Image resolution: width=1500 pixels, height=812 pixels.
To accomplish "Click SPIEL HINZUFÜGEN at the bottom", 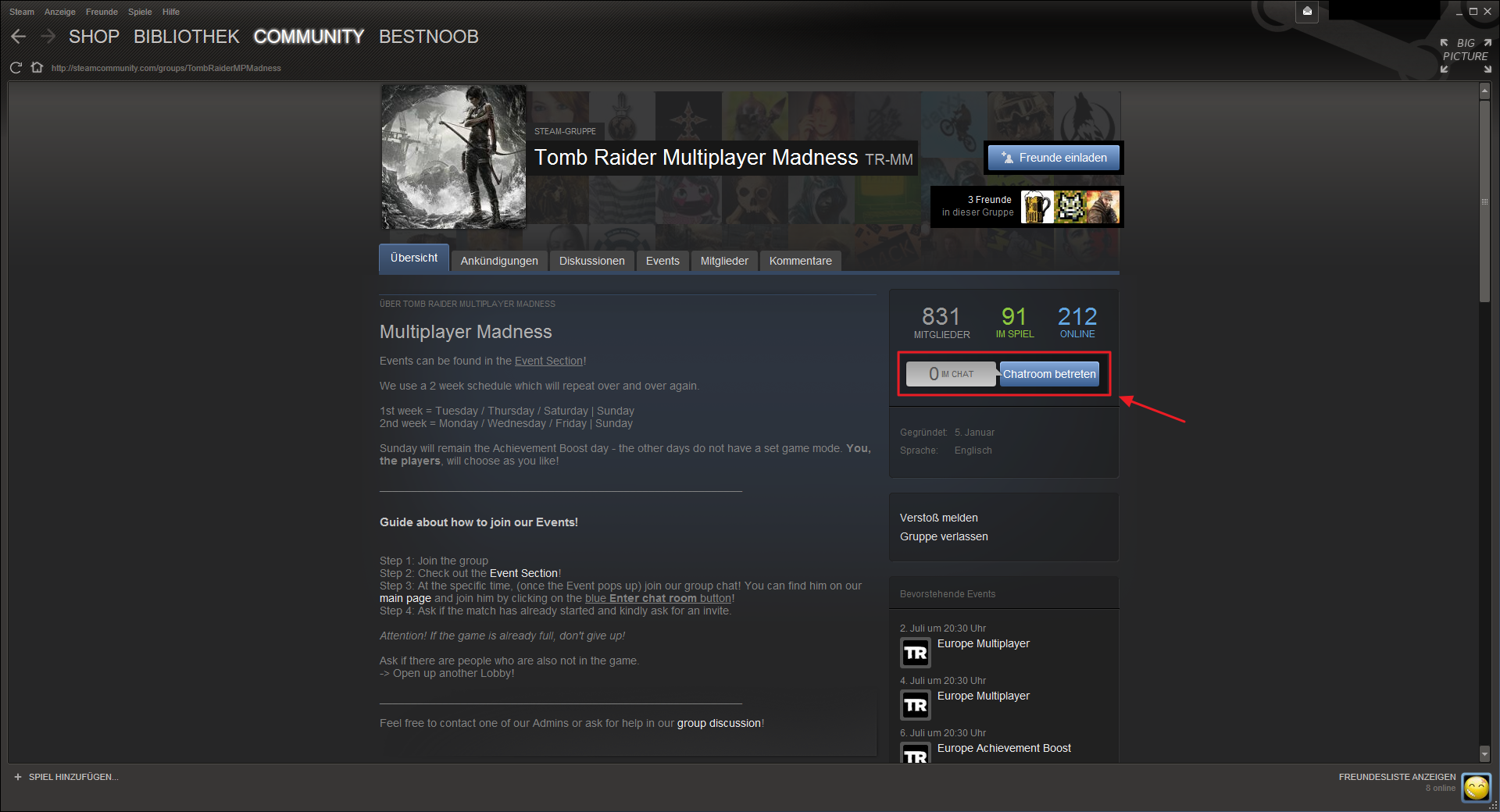I will click(73, 777).
